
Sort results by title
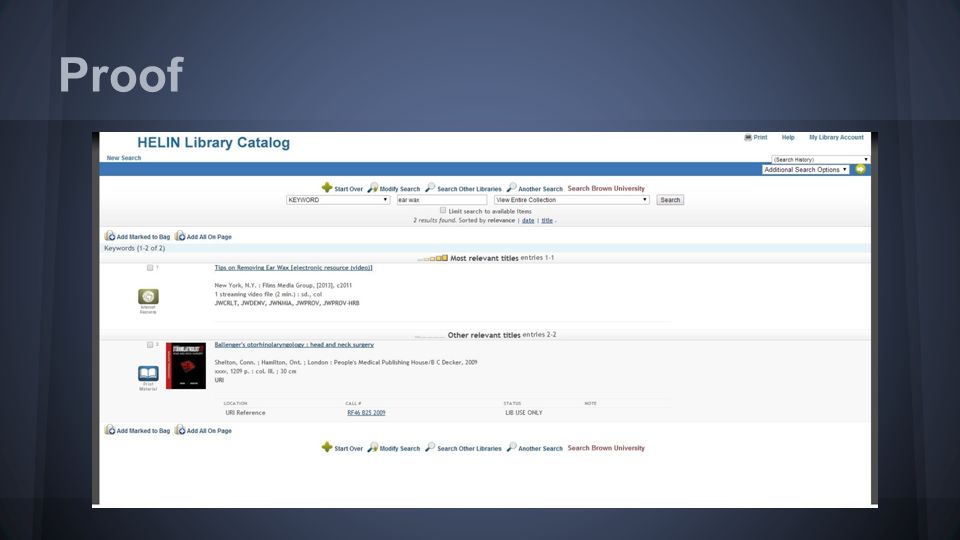(x=547, y=220)
